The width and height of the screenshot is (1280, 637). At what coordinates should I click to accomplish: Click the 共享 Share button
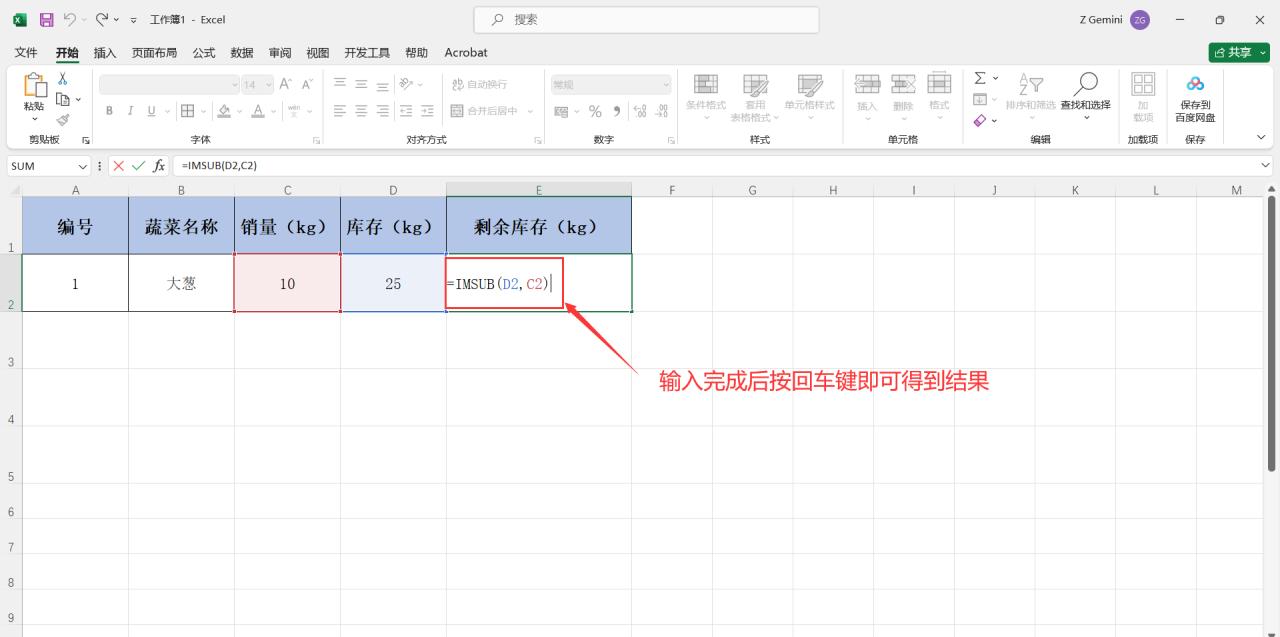coord(1239,52)
